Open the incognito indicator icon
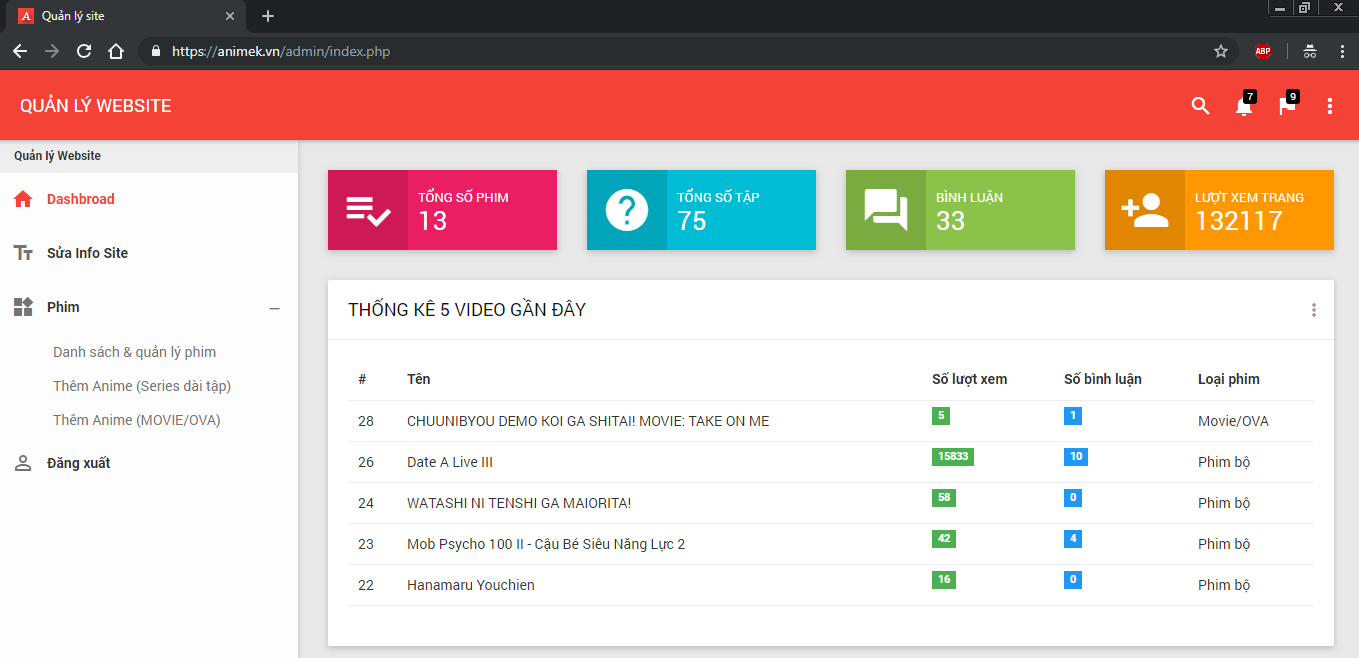Screen dimensions: 1359x658 point(1309,51)
